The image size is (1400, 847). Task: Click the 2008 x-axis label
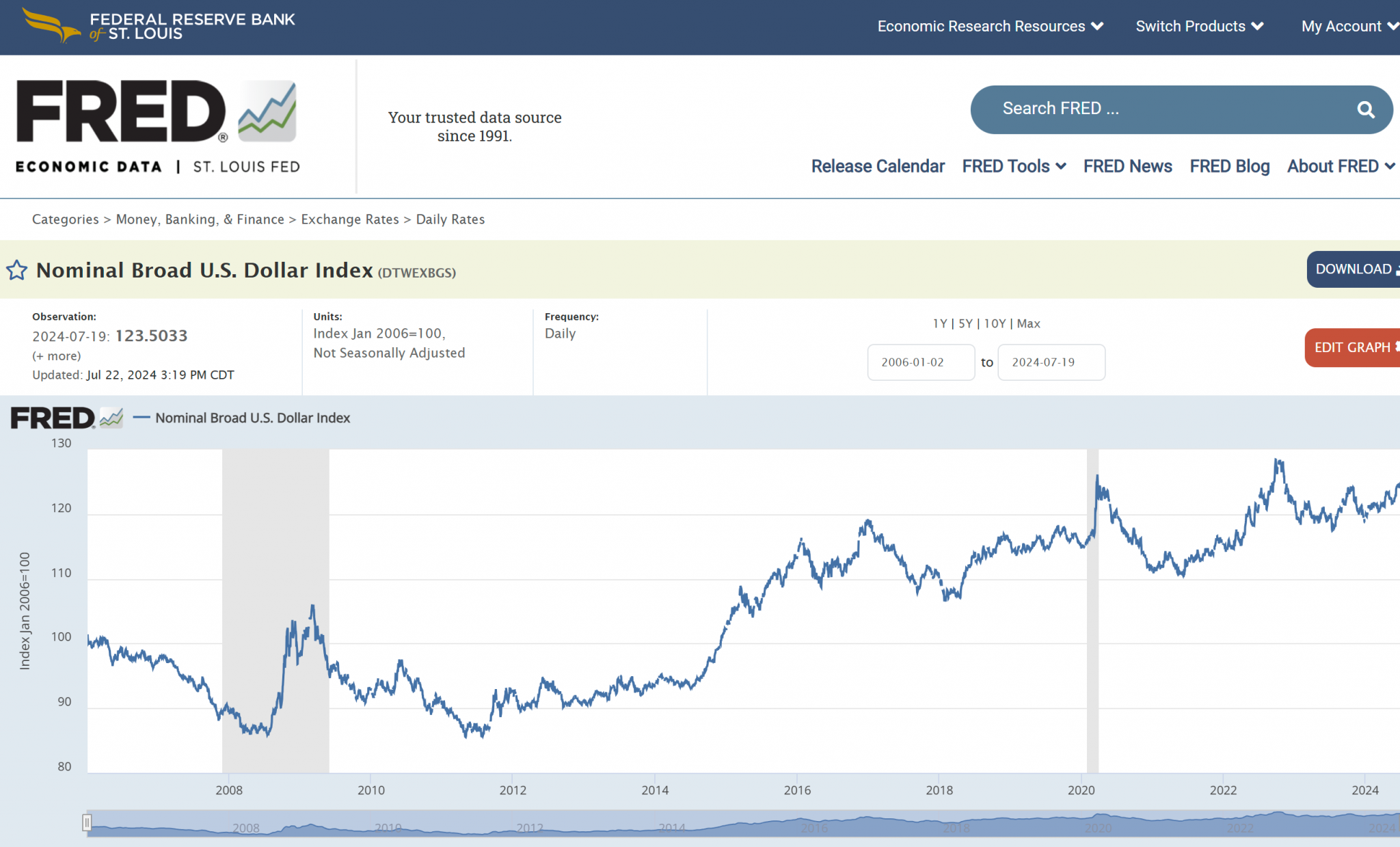tap(229, 790)
